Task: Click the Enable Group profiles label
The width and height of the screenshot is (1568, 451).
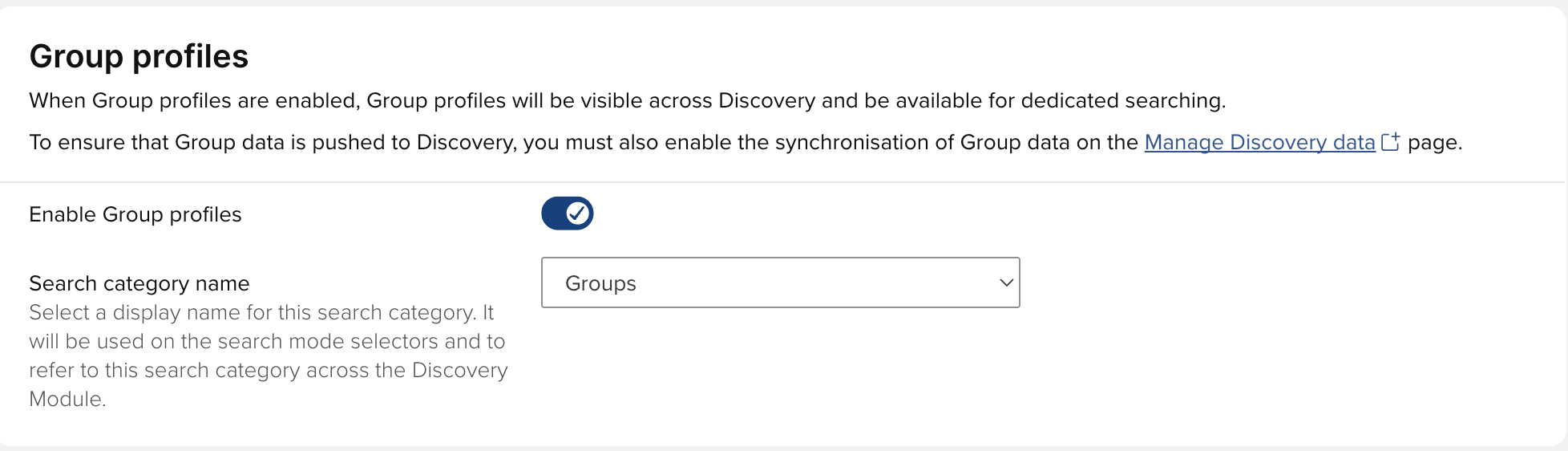Action: [x=135, y=214]
